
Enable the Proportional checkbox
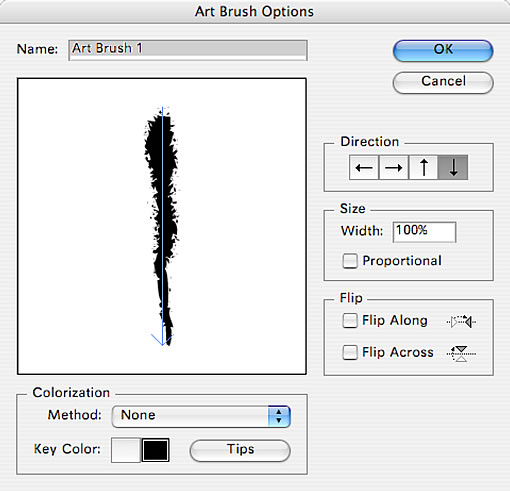click(x=350, y=261)
